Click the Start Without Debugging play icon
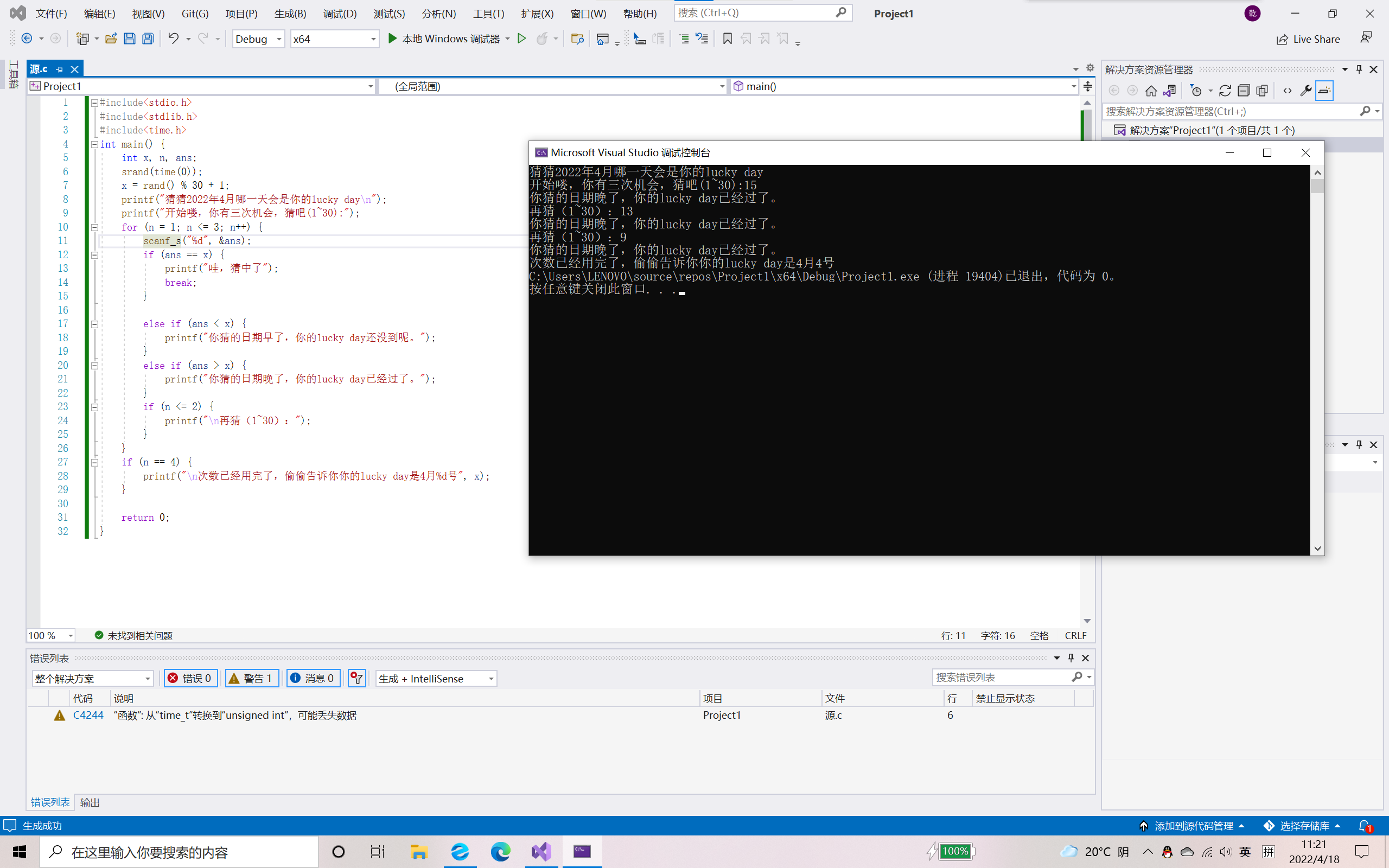Viewport: 1389px width, 868px height. pyautogui.click(x=522, y=39)
